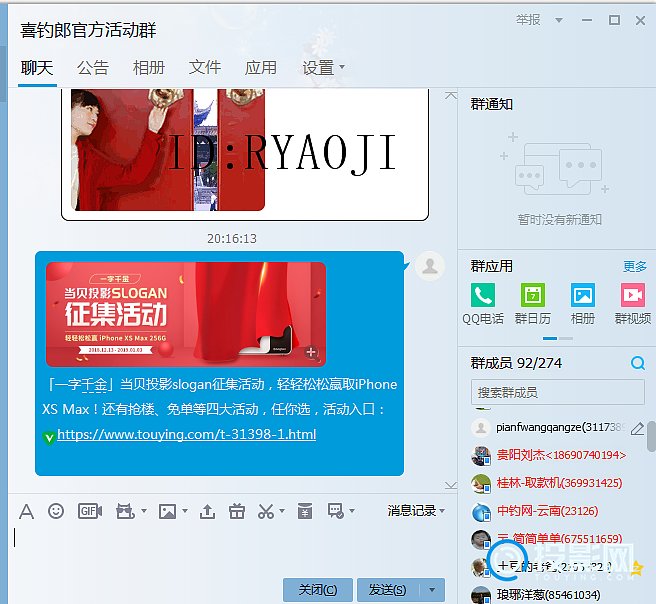Click the sender avatar beside blue message
Image resolution: width=656 pixels, height=604 pixels.
(429, 266)
